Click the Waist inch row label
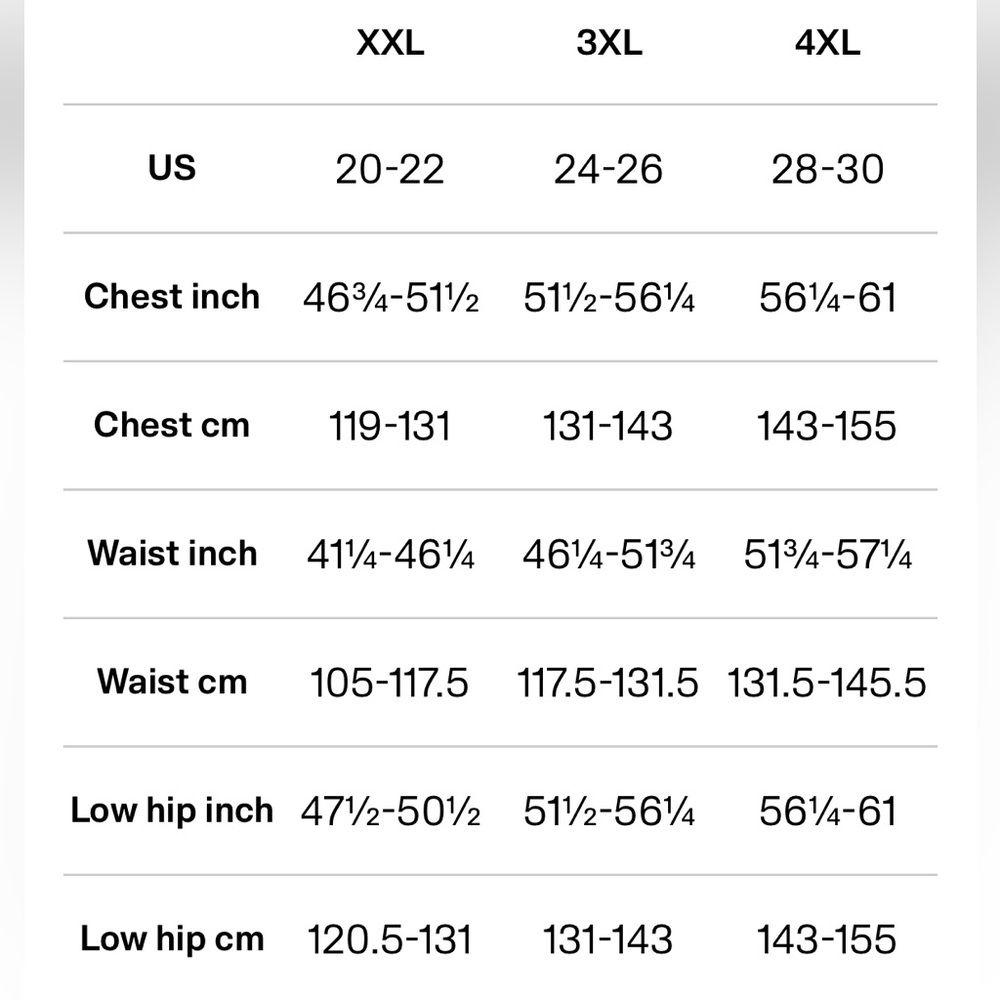Viewport: 1000px width, 1000px height. 172,553
